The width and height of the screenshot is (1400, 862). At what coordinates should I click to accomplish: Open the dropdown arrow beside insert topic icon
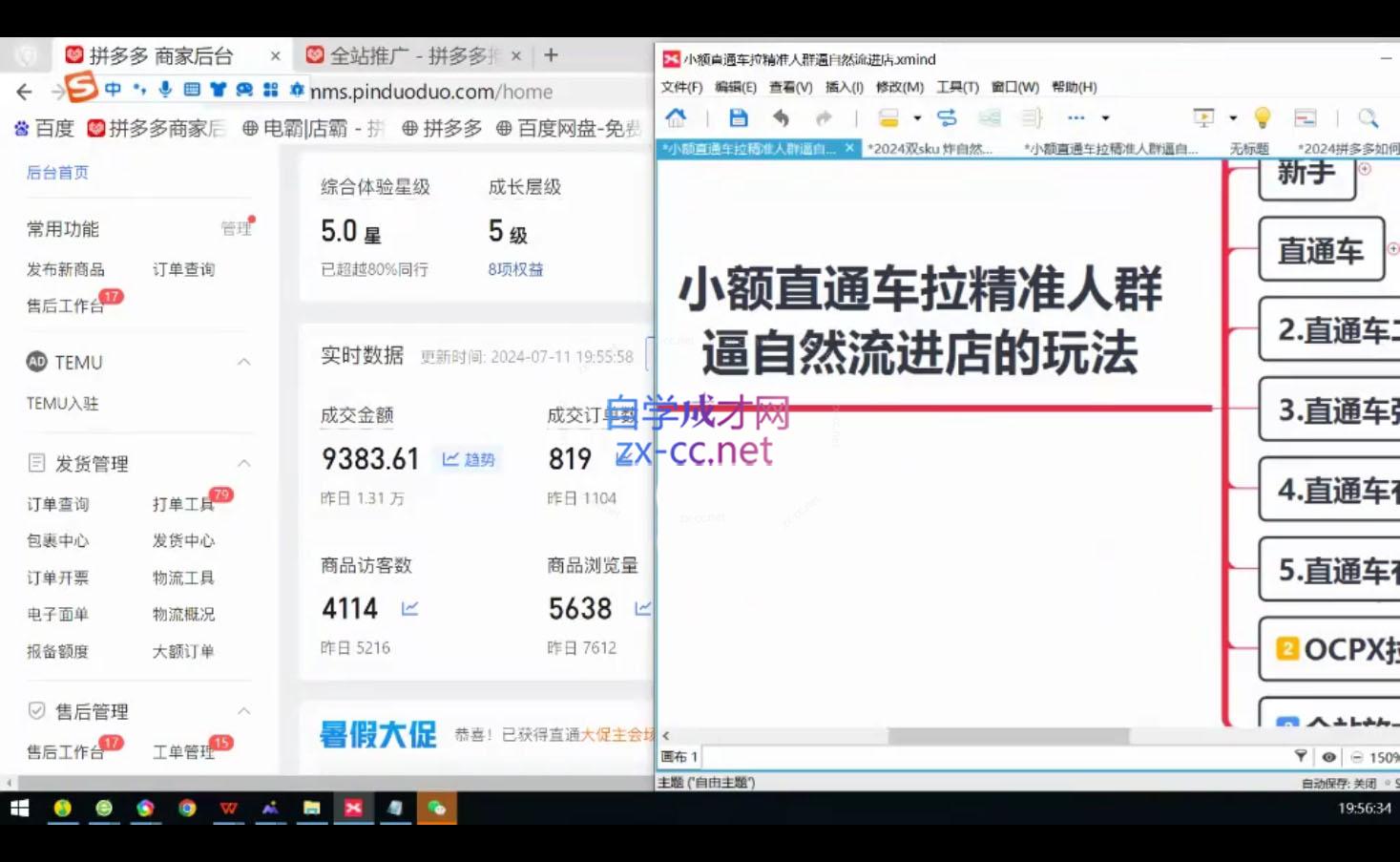(x=917, y=118)
